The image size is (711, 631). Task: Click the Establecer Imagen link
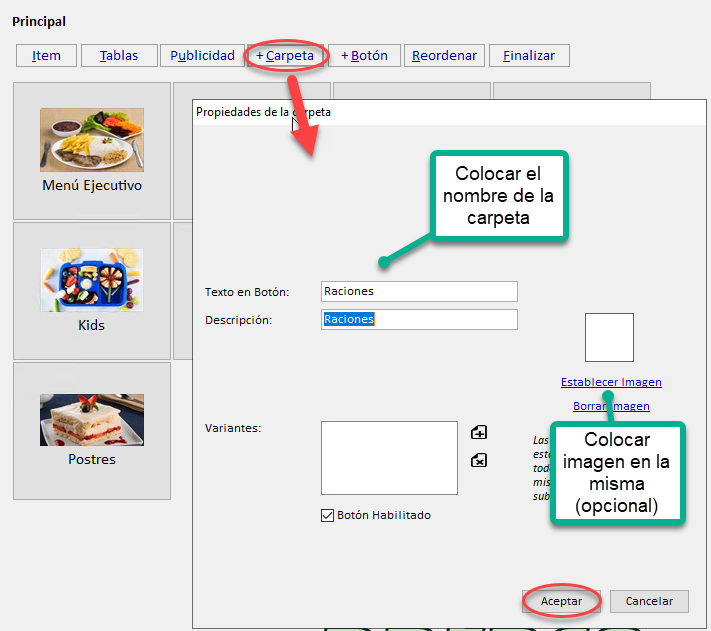(611, 382)
